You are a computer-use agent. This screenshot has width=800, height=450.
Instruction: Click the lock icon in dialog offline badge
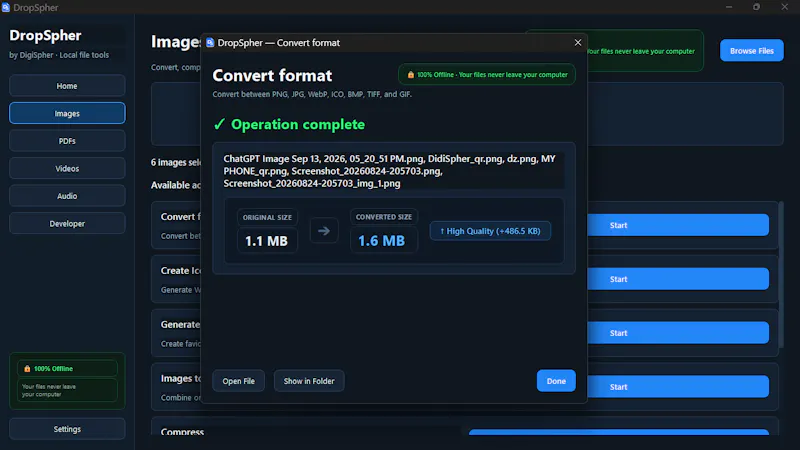411,74
